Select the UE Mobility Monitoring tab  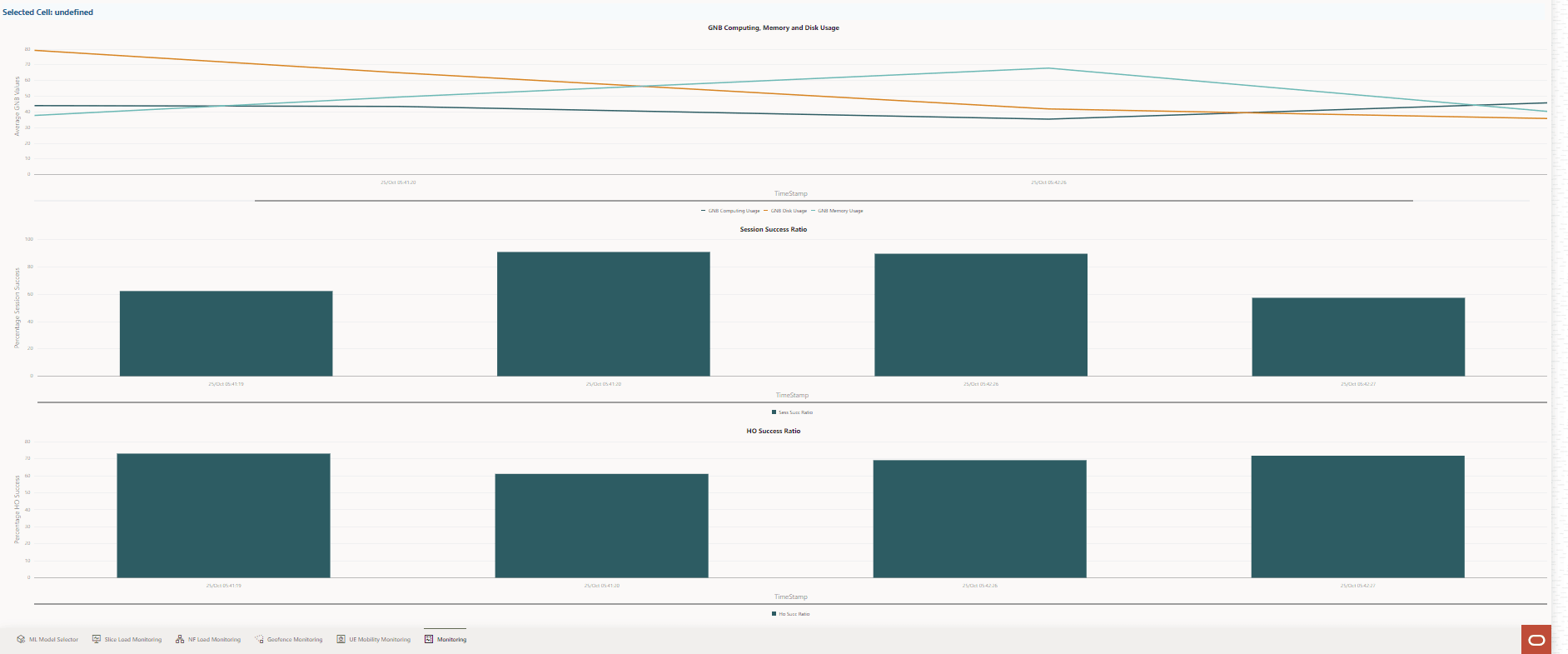click(373, 639)
